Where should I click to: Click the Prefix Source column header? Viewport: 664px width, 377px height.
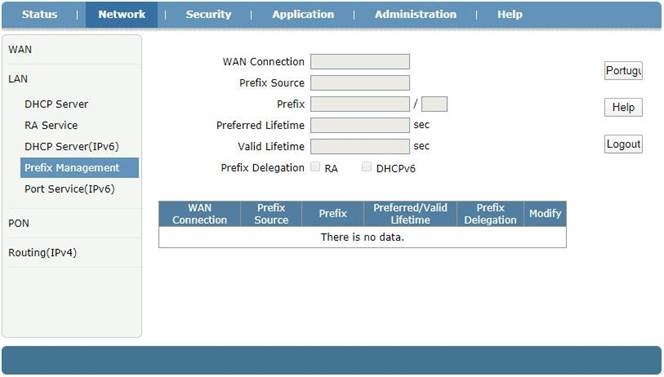click(x=271, y=214)
